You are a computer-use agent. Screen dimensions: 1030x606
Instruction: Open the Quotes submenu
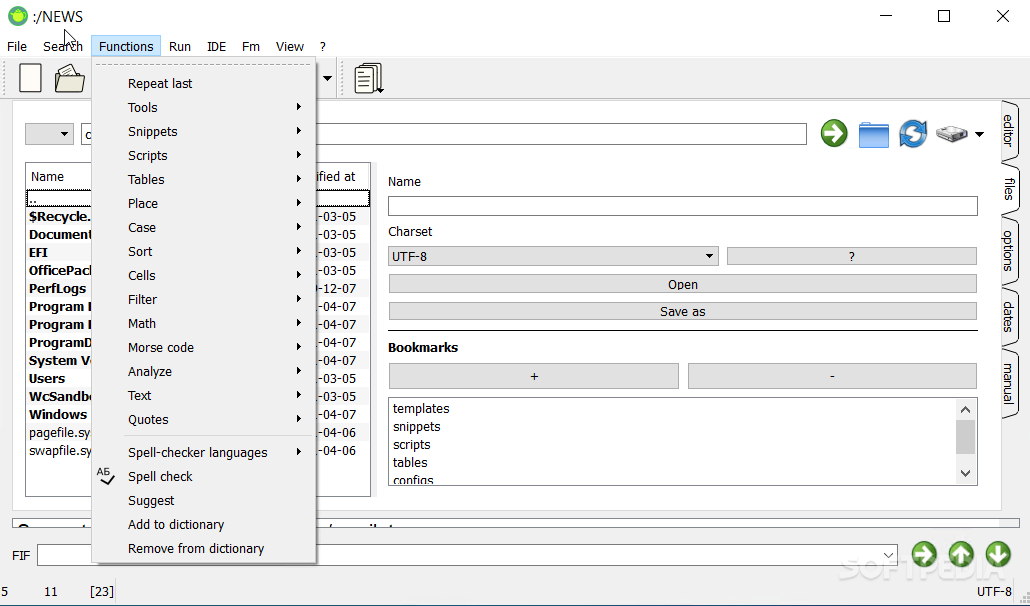(x=204, y=420)
